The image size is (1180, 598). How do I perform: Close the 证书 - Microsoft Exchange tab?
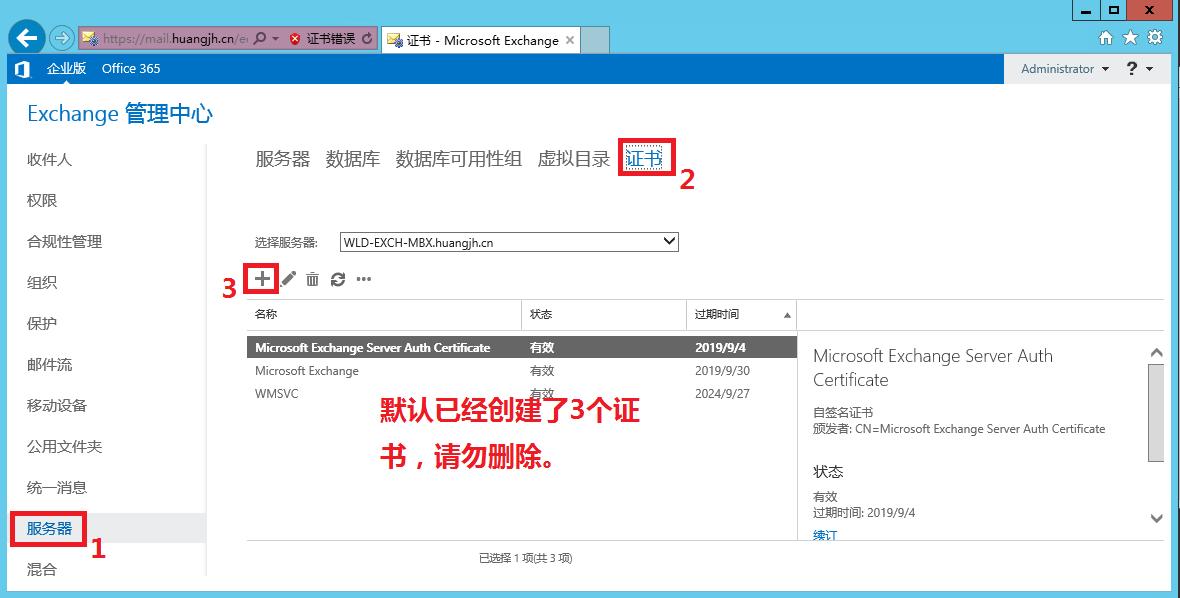point(570,40)
